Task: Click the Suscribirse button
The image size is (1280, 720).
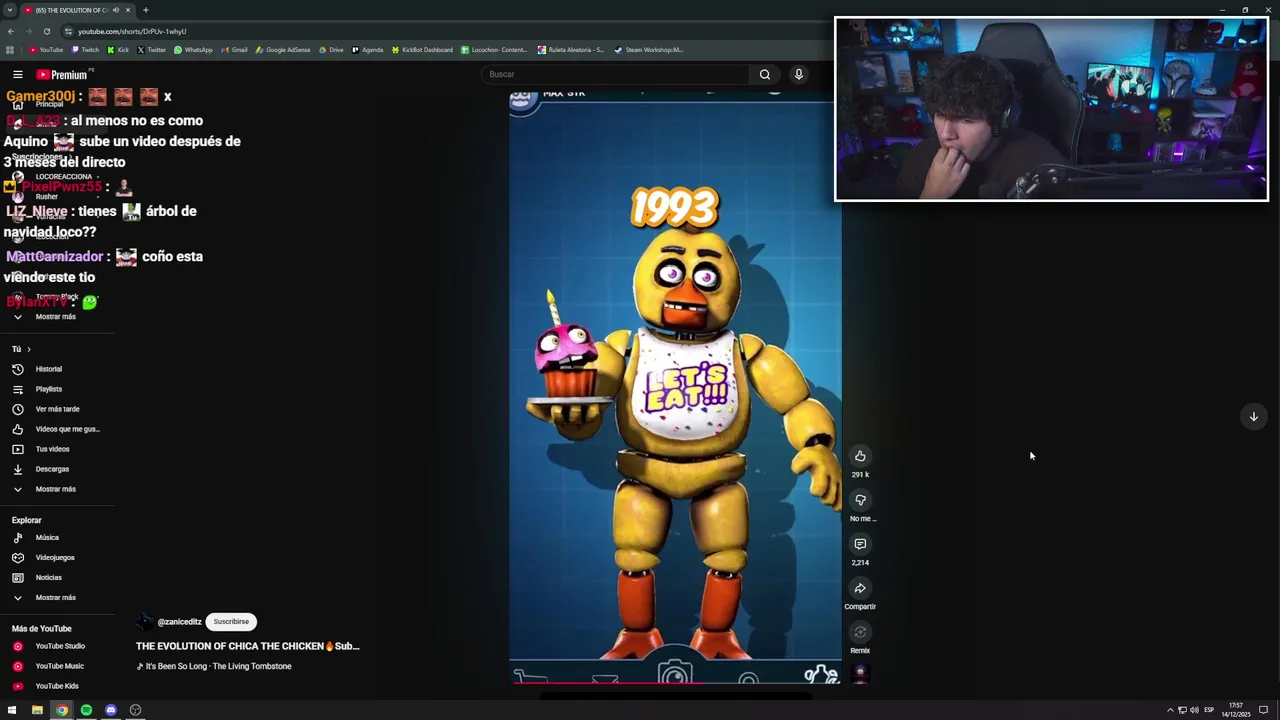Action: pyautogui.click(x=231, y=622)
